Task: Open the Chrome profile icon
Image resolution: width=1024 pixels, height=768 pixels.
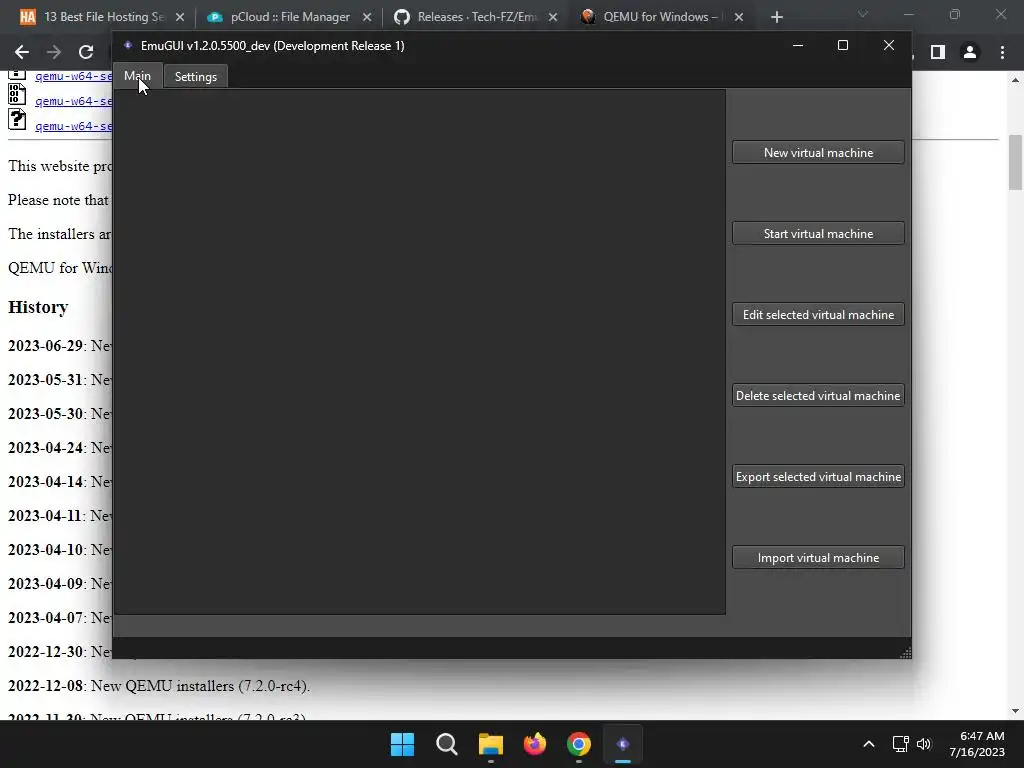Action: click(970, 52)
